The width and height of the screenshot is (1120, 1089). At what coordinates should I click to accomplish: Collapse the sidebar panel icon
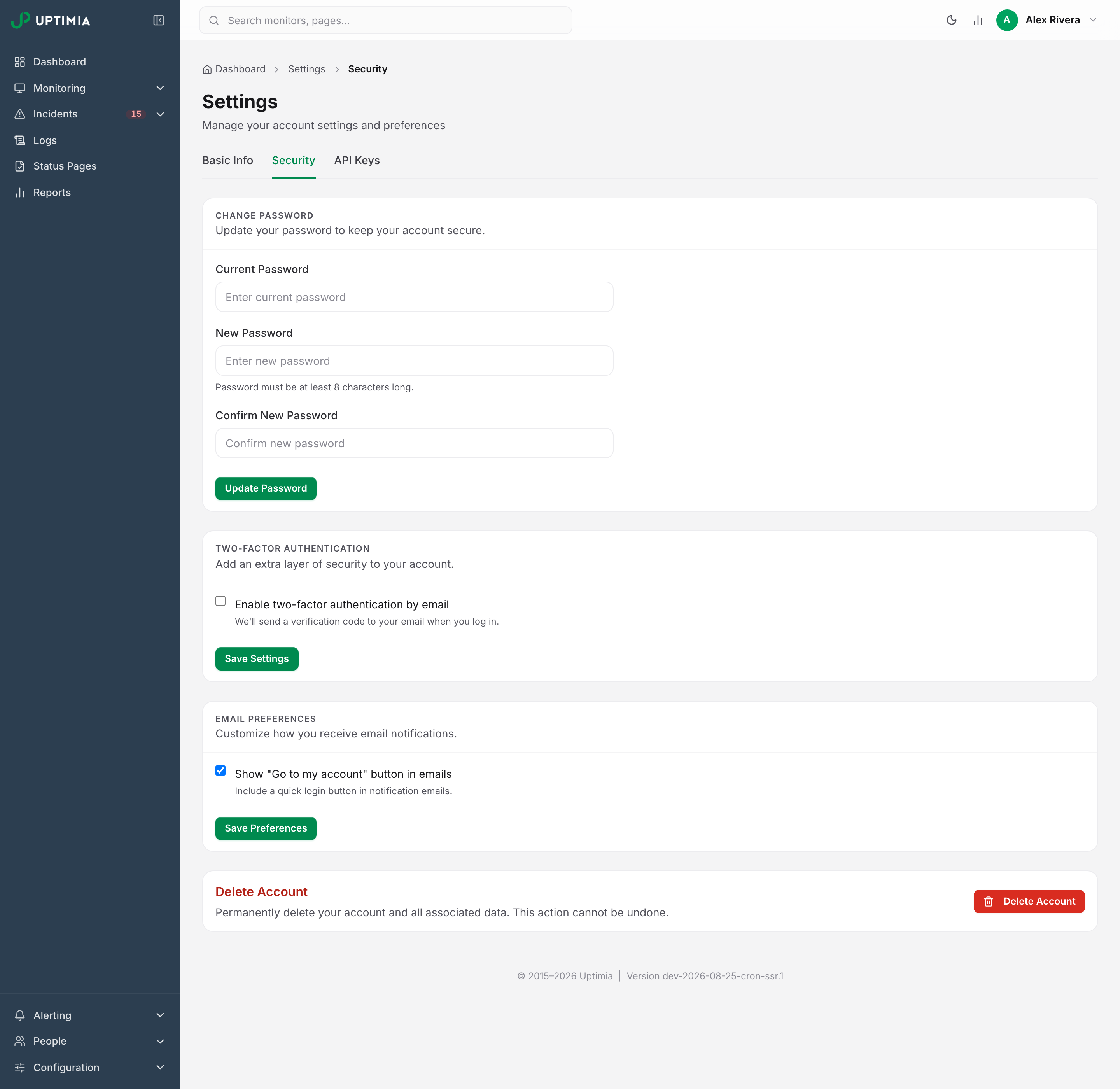[x=158, y=20]
